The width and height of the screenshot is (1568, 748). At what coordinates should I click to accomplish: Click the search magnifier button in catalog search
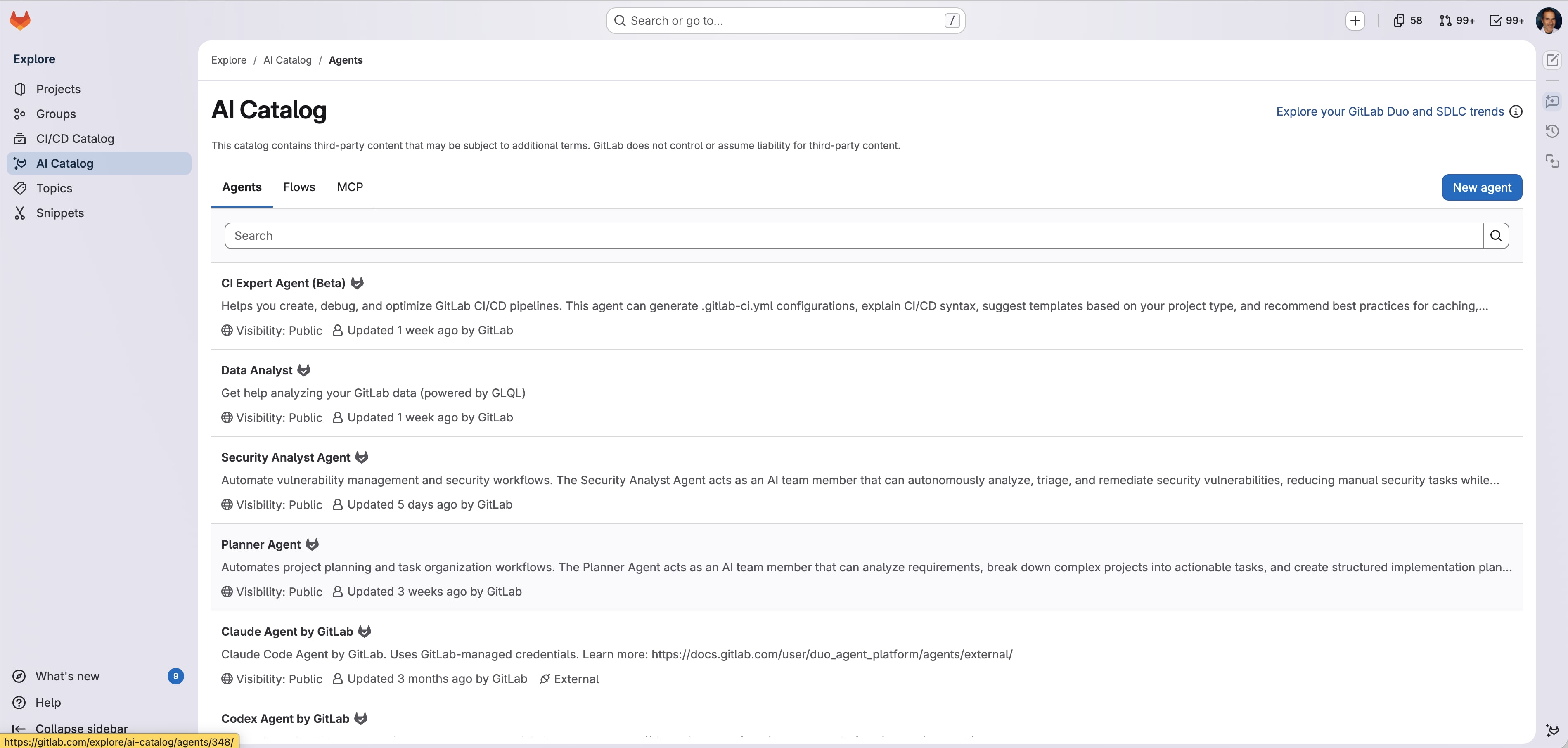tap(1496, 236)
